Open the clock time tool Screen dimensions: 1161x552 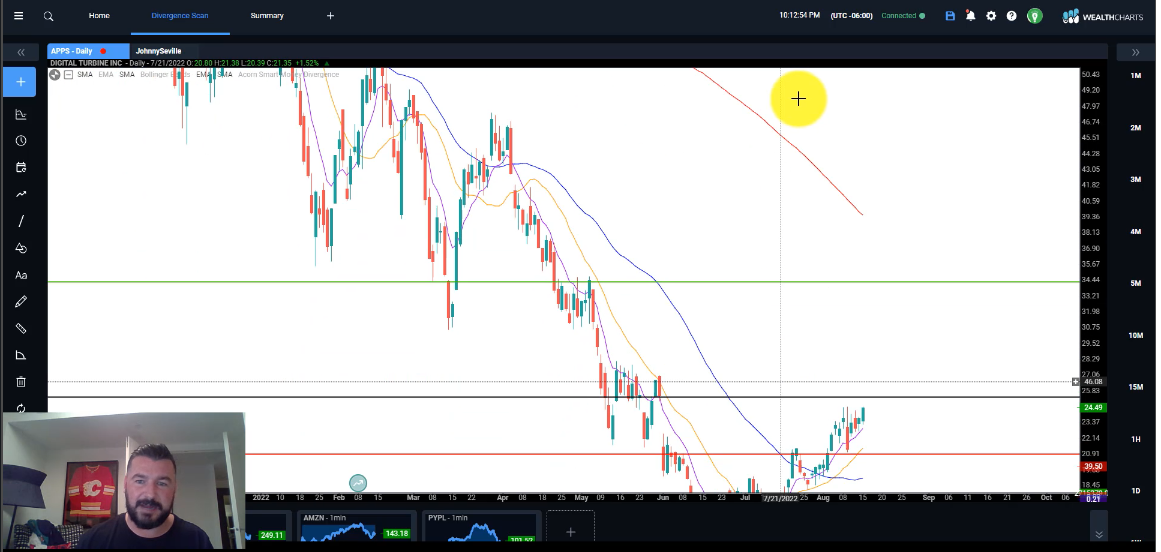click(21, 141)
